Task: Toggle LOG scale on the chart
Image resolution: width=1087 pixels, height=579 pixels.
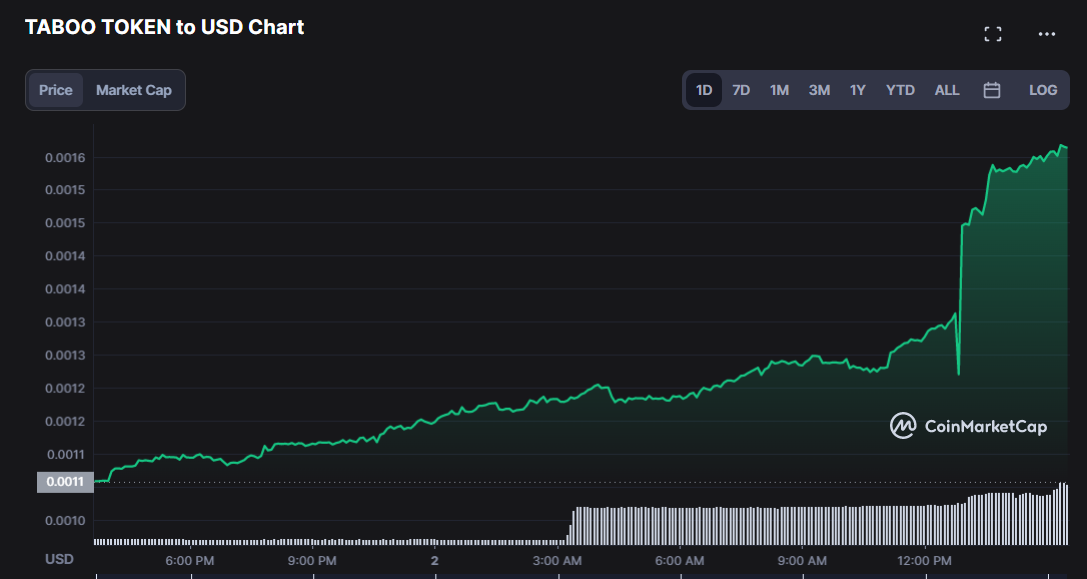Action: [1043, 90]
